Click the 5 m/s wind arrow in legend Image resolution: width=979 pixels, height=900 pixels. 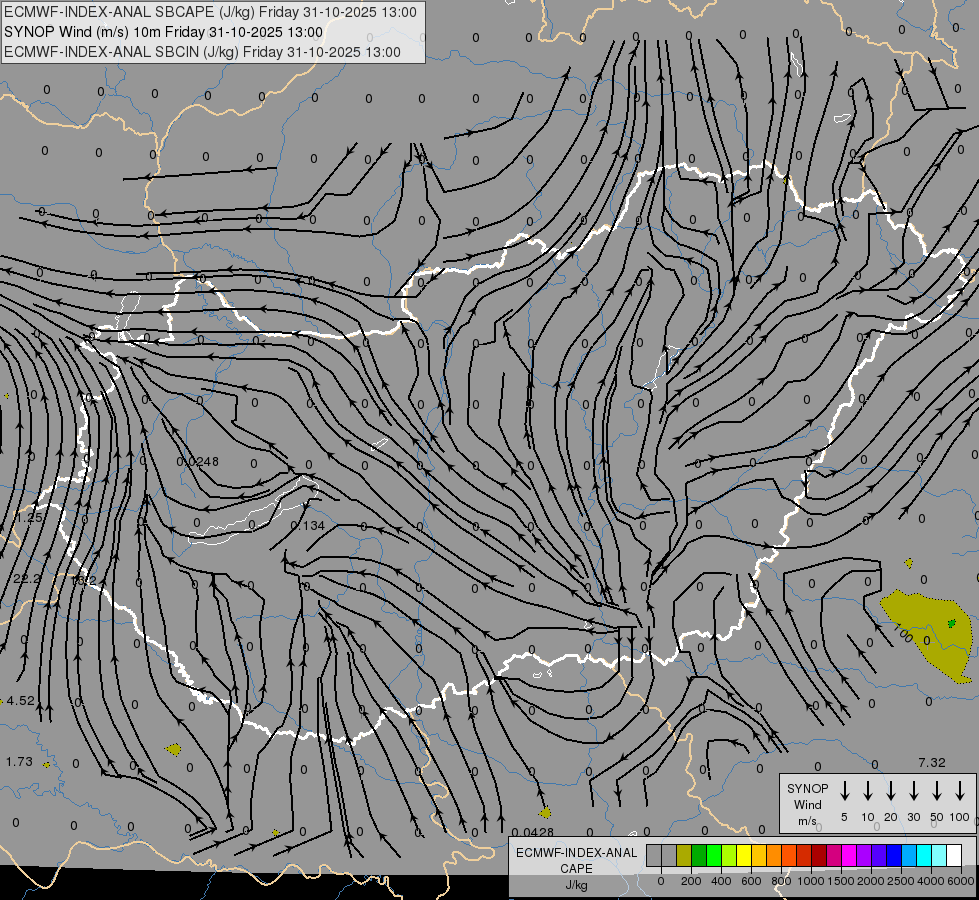pyautogui.click(x=845, y=791)
